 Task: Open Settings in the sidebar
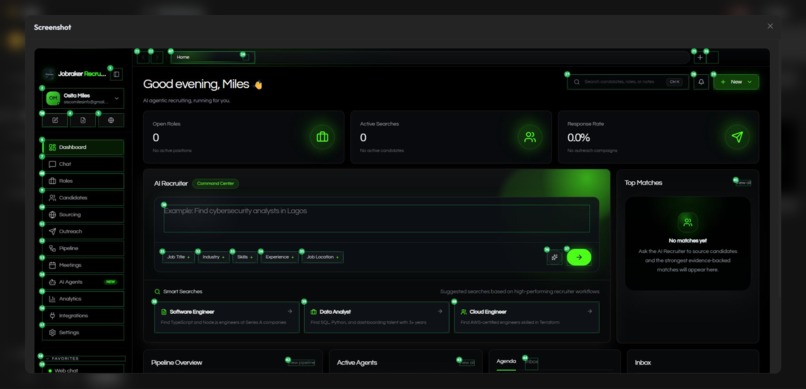83,333
